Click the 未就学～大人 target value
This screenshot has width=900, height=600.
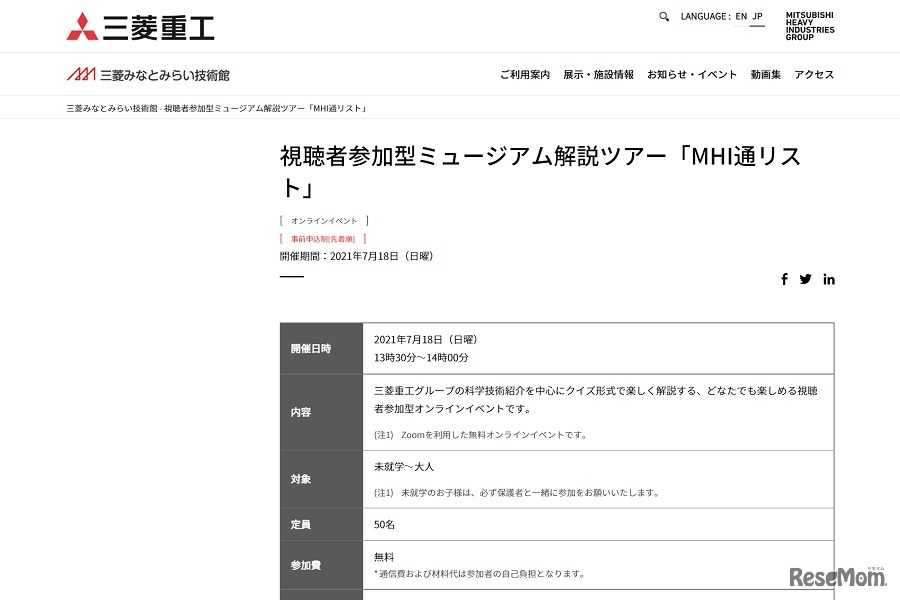pos(404,467)
